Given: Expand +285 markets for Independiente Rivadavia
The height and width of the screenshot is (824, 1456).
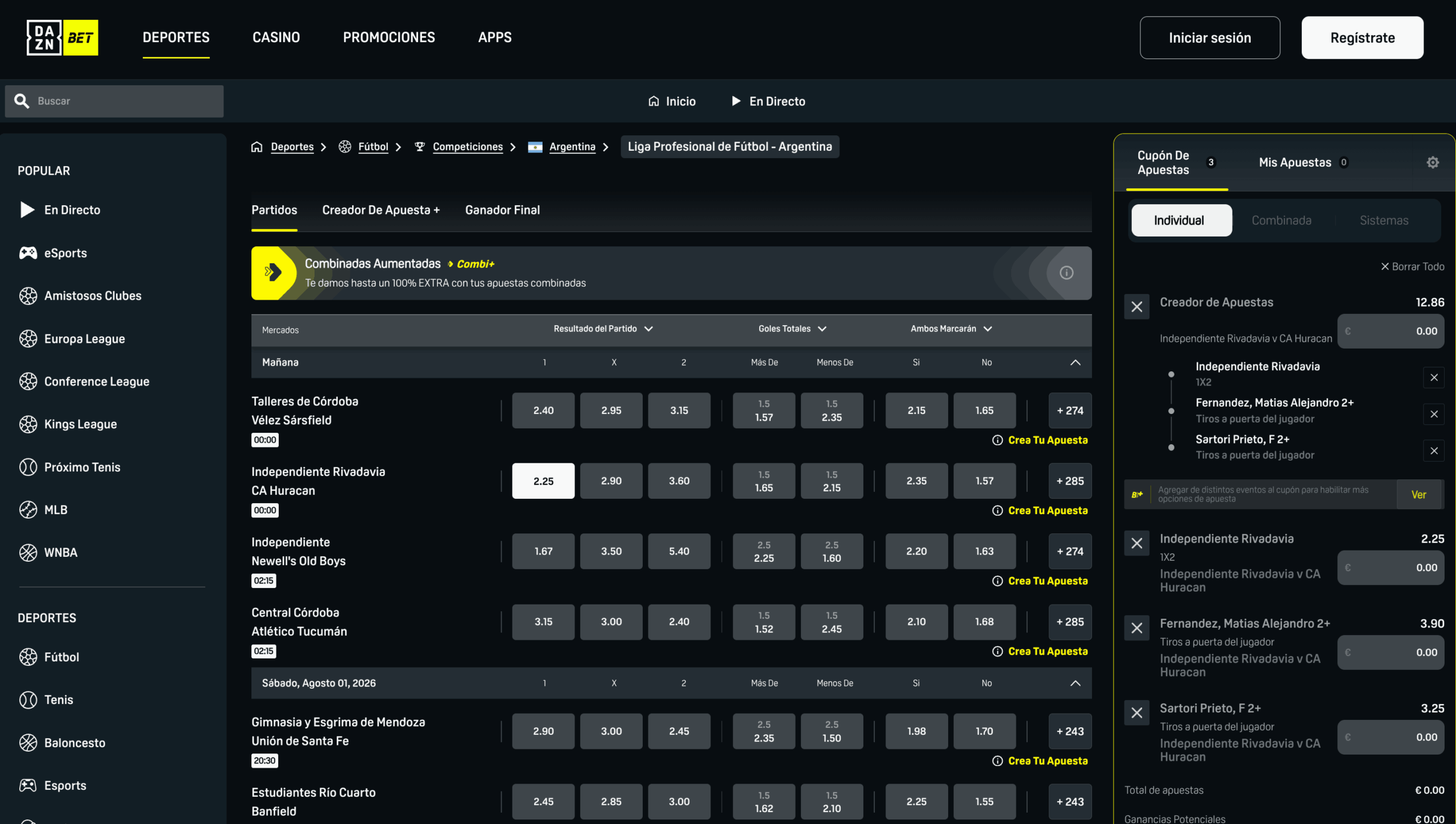Looking at the screenshot, I should pyautogui.click(x=1070, y=481).
